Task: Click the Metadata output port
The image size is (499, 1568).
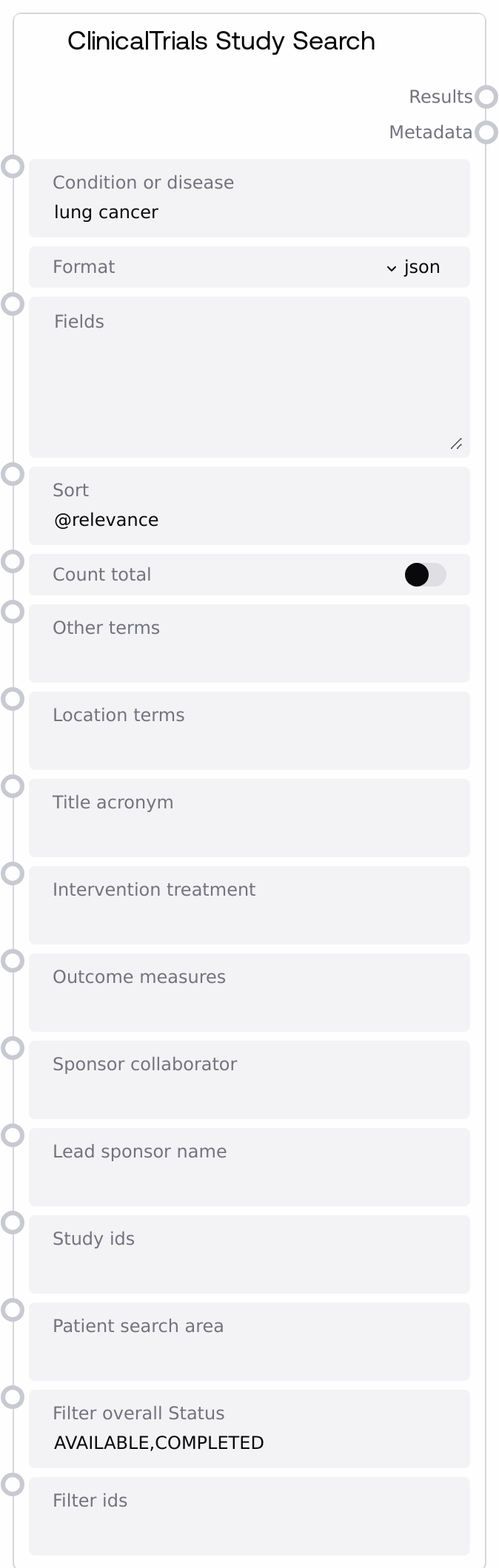Action: (486, 132)
